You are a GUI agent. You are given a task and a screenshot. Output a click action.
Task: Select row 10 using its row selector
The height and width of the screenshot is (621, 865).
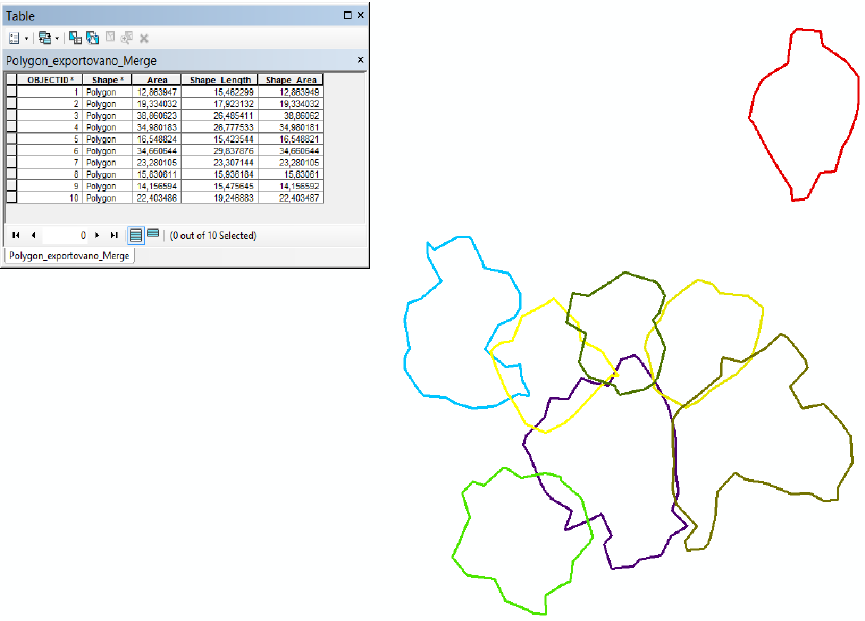coord(11,197)
